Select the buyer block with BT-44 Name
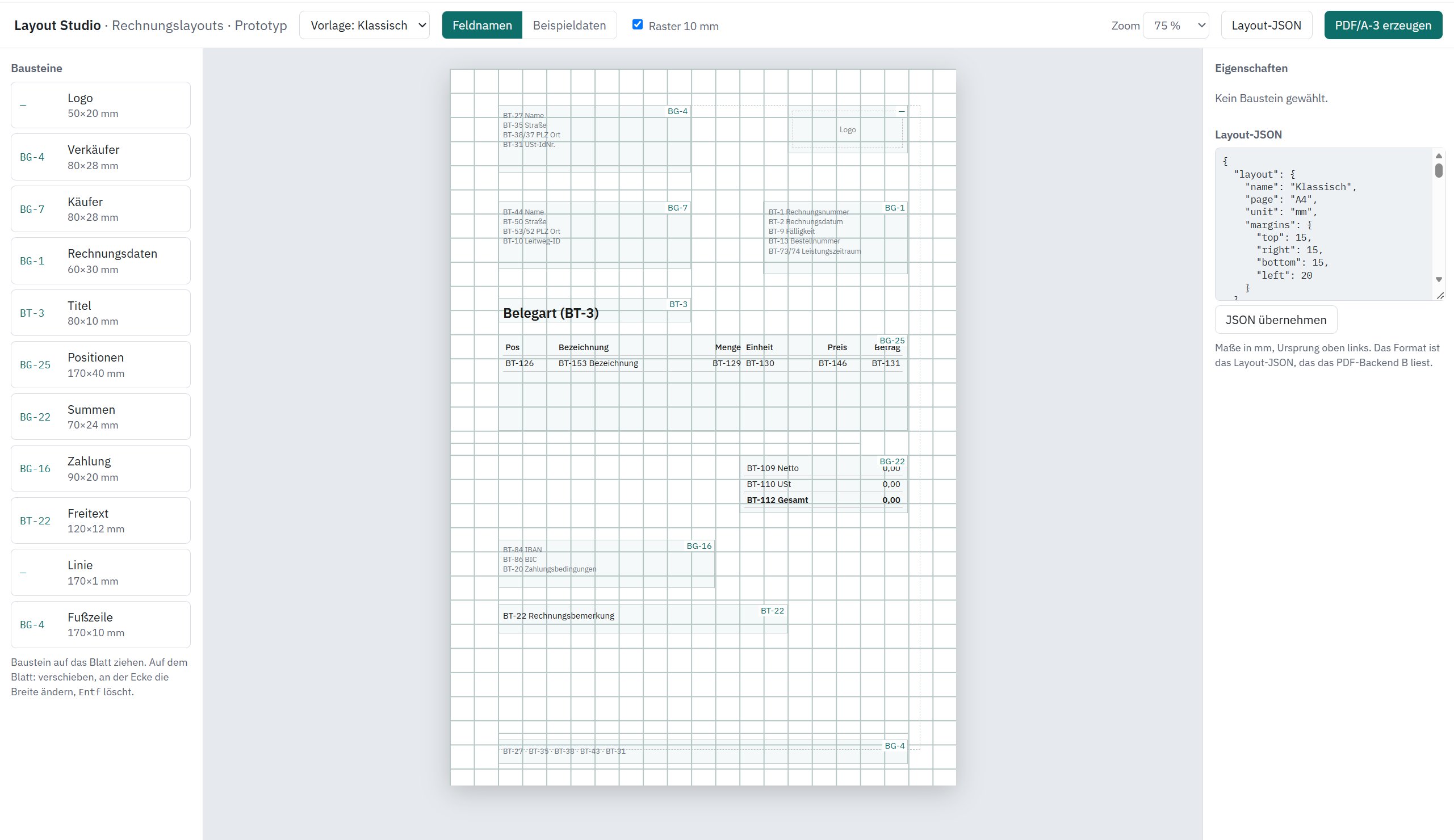This screenshot has height=840, width=1454. [594, 235]
